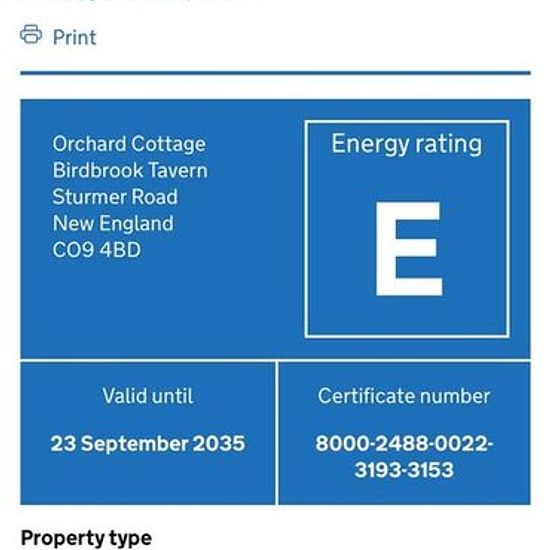This screenshot has width=550, height=550.
Task: Select the Orchard Cottage address line
Action: pyautogui.click(x=129, y=144)
